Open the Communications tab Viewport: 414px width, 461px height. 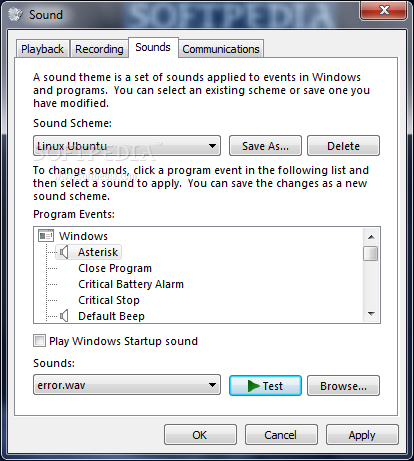(221, 49)
